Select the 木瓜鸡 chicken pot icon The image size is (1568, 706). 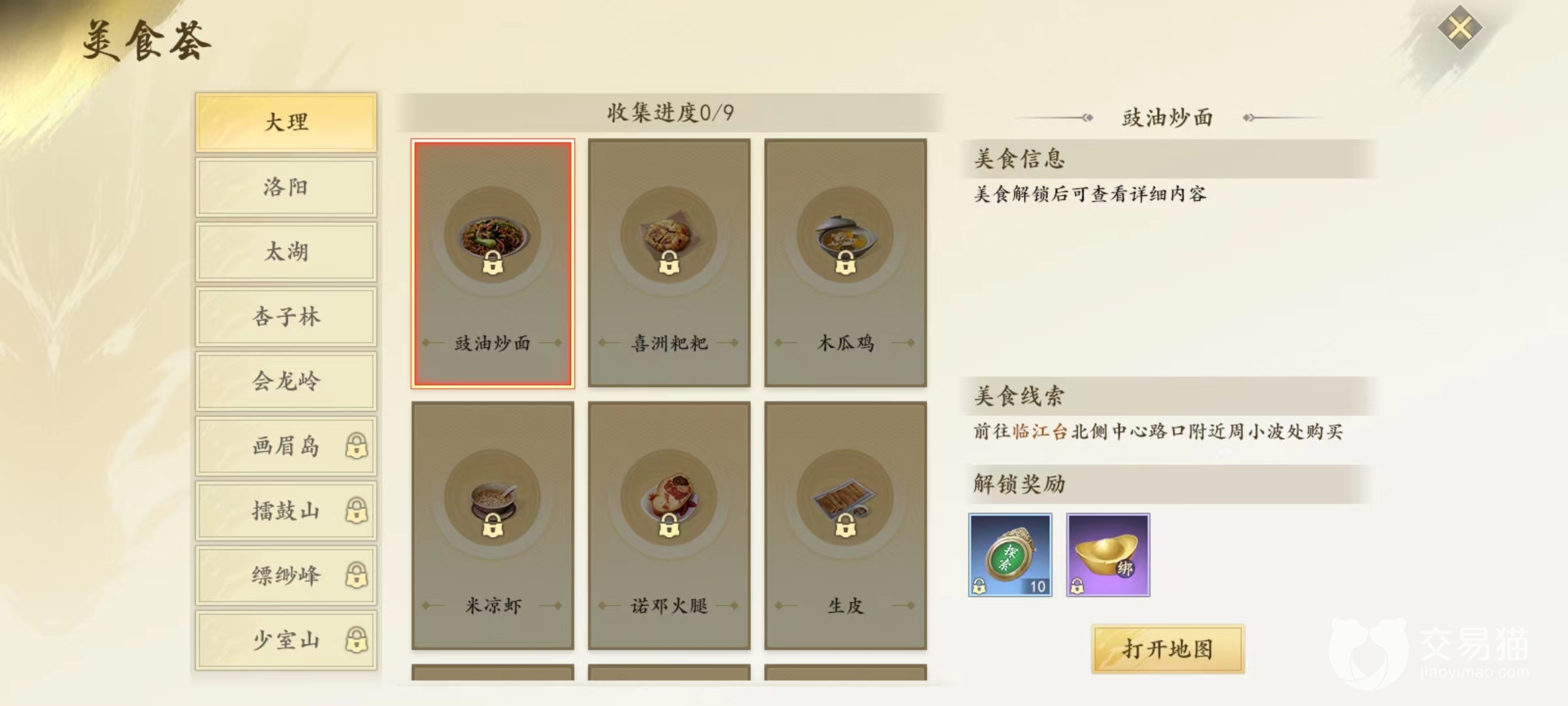click(x=845, y=235)
